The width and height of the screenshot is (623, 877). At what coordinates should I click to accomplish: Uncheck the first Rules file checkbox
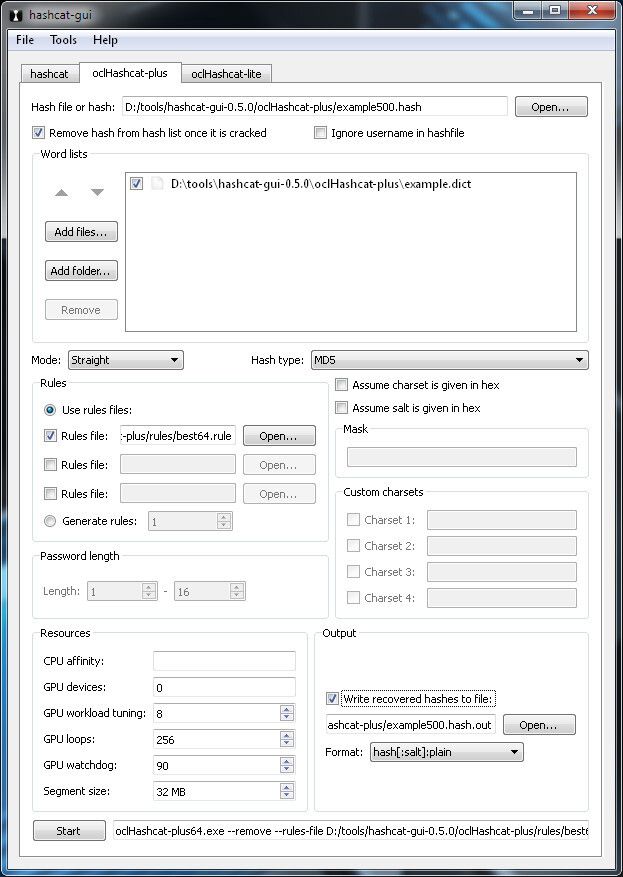tap(50, 436)
